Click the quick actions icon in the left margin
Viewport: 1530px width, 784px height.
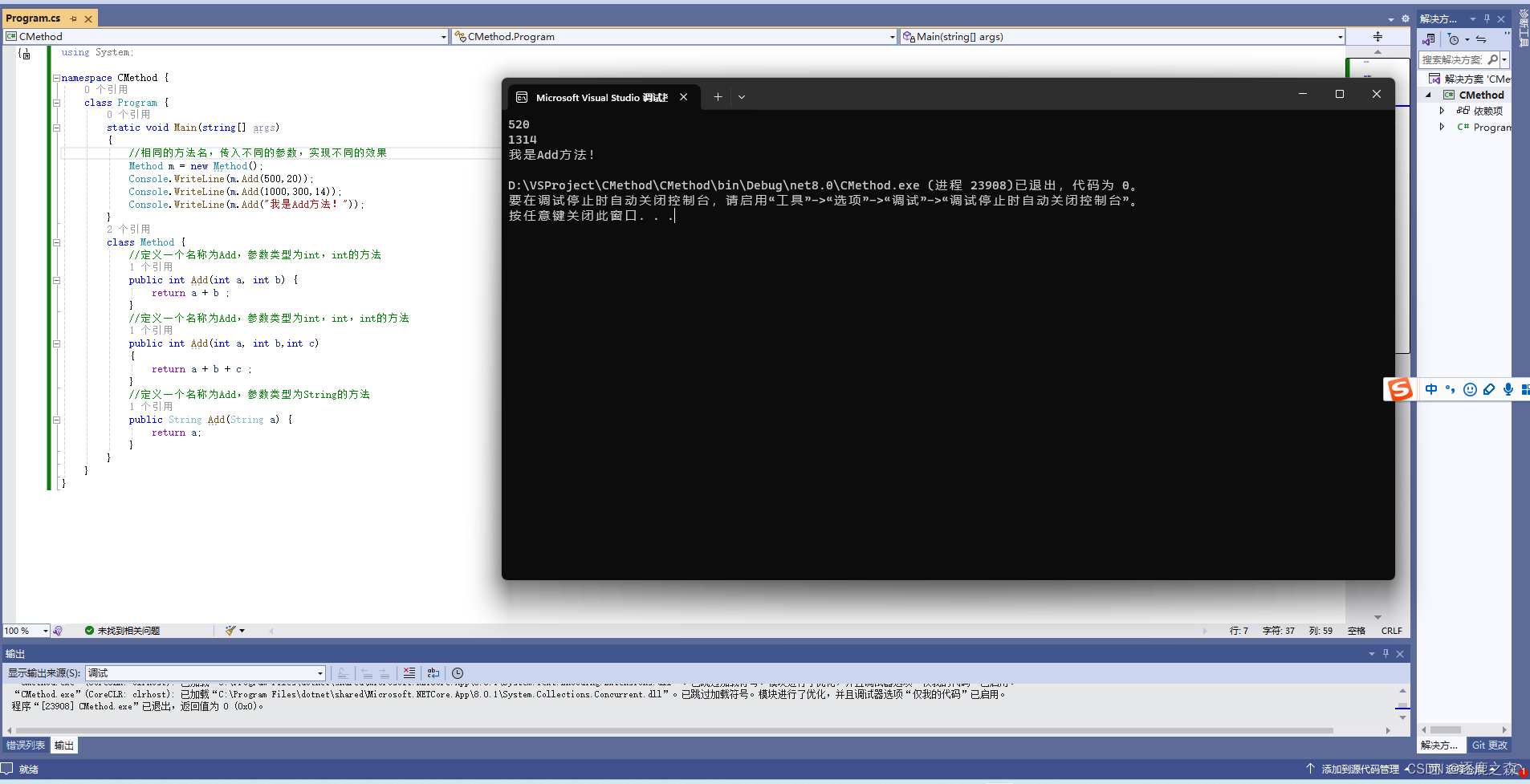click(26, 54)
